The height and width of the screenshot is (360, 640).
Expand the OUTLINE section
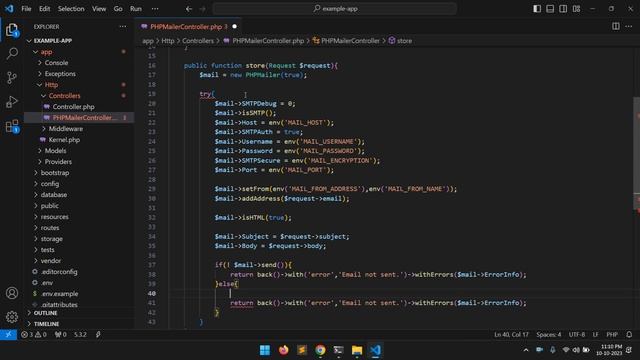click(45, 313)
